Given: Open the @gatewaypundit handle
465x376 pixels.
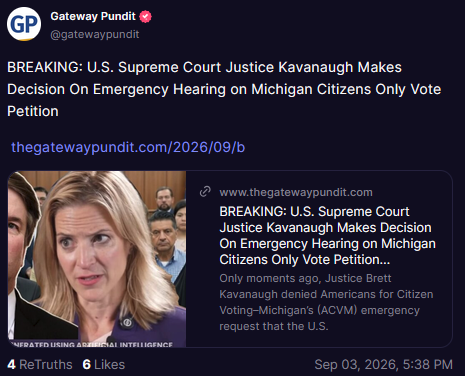Looking at the screenshot, I should pos(95,34).
